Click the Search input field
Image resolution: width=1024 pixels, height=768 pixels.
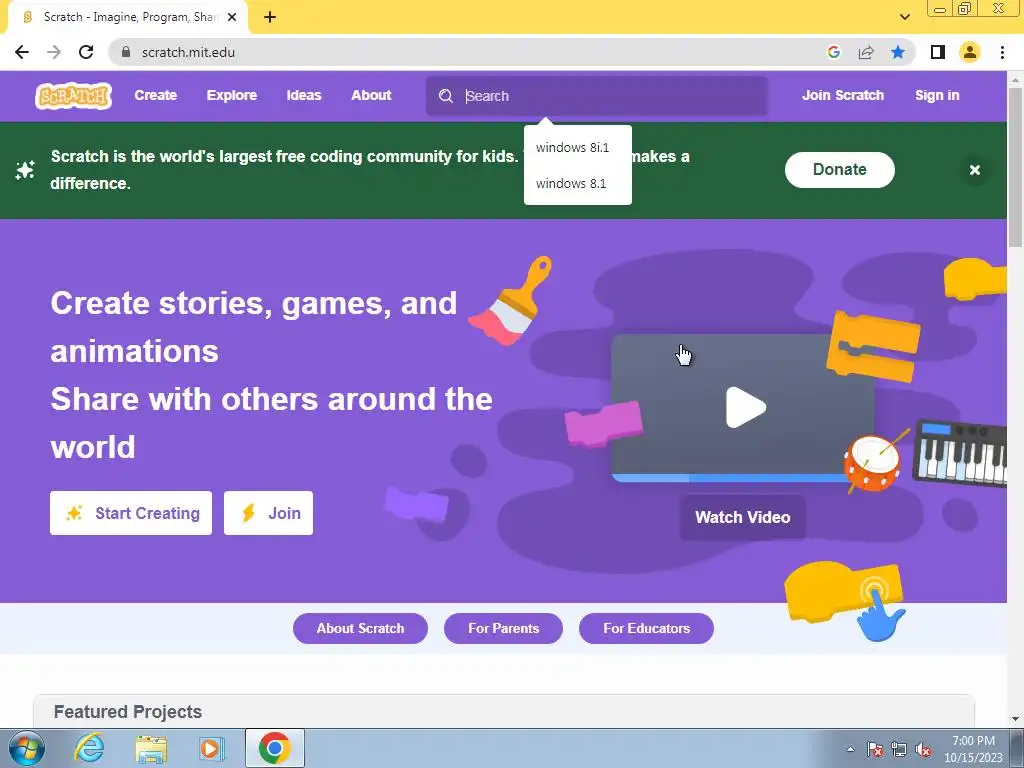(x=597, y=96)
